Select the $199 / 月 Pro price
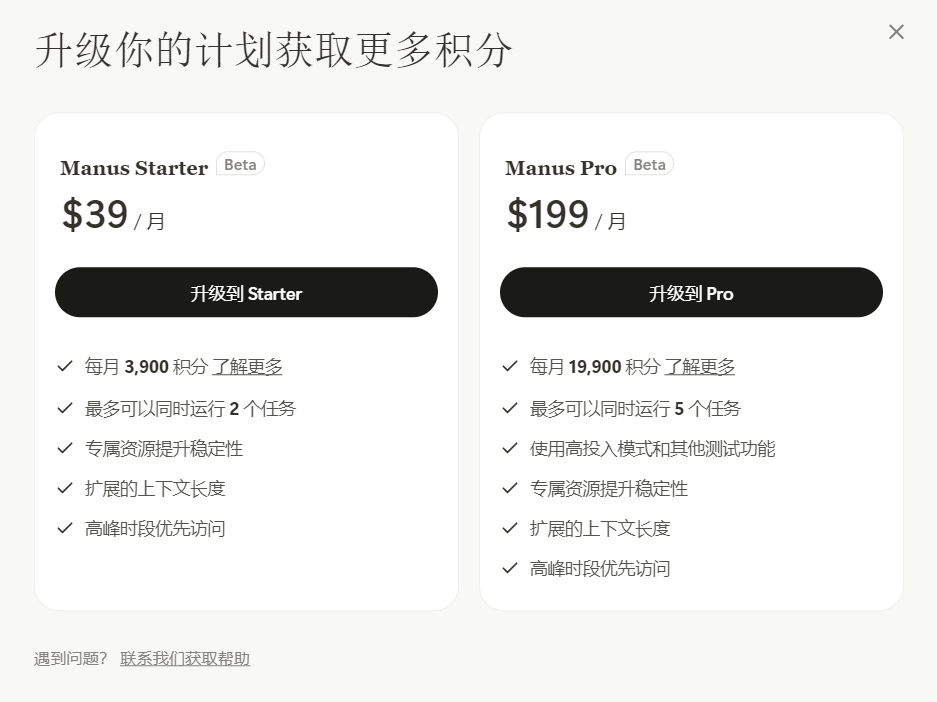The height and width of the screenshot is (702, 937). click(567, 215)
